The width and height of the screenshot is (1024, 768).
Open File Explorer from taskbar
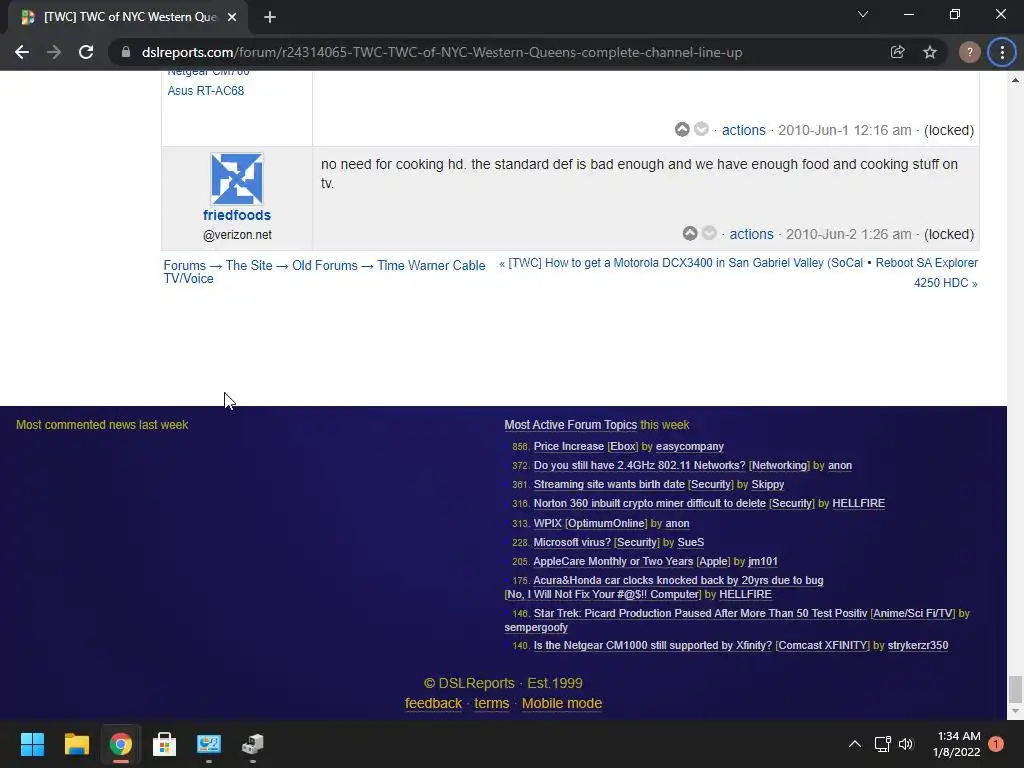[x=76, y=744]
